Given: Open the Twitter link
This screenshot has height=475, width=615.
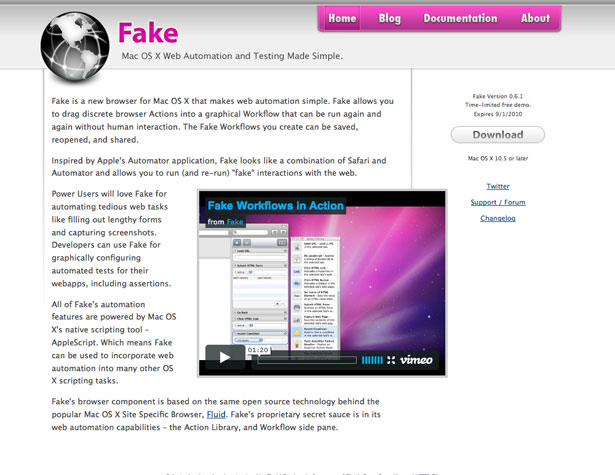Looking at the screenshot, I should pos(498,186).
